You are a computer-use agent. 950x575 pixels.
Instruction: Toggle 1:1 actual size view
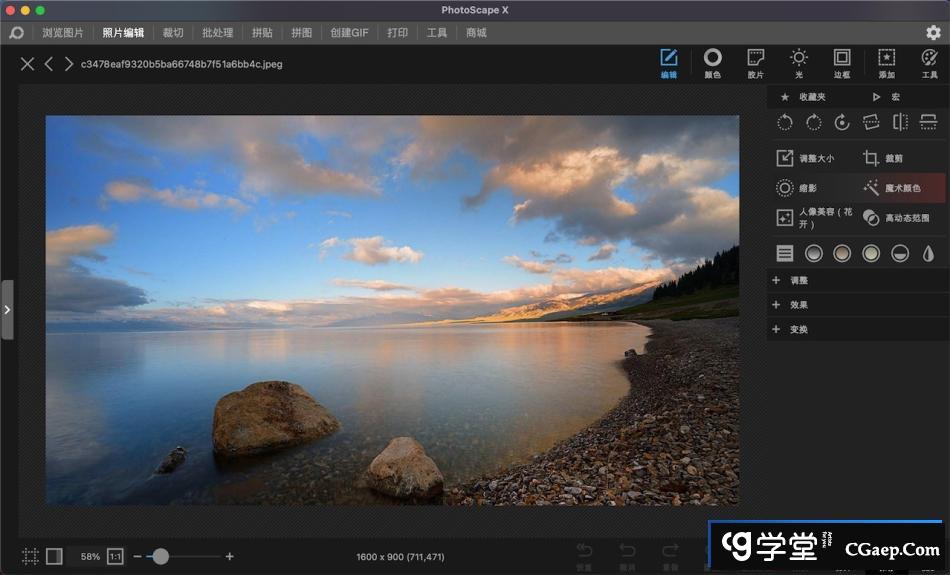(x=115, y=556)
